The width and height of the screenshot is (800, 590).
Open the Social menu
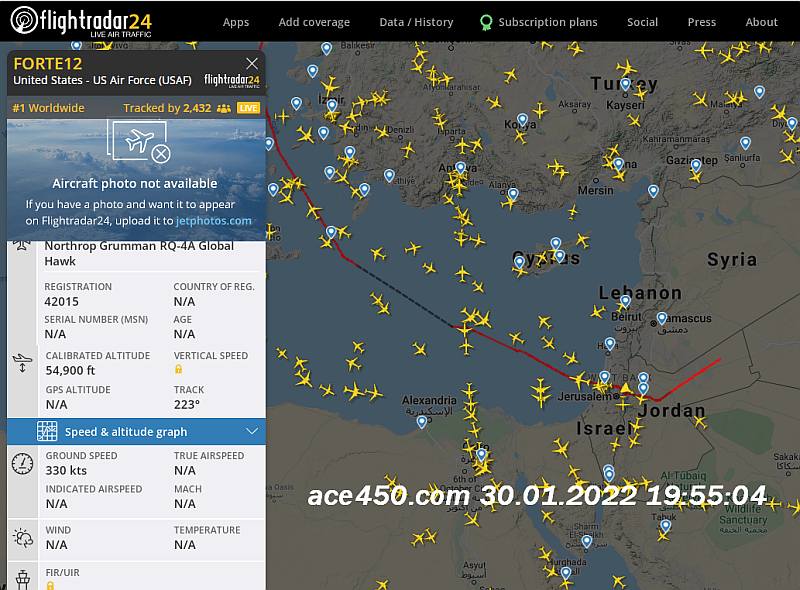[x=642, y=22]
